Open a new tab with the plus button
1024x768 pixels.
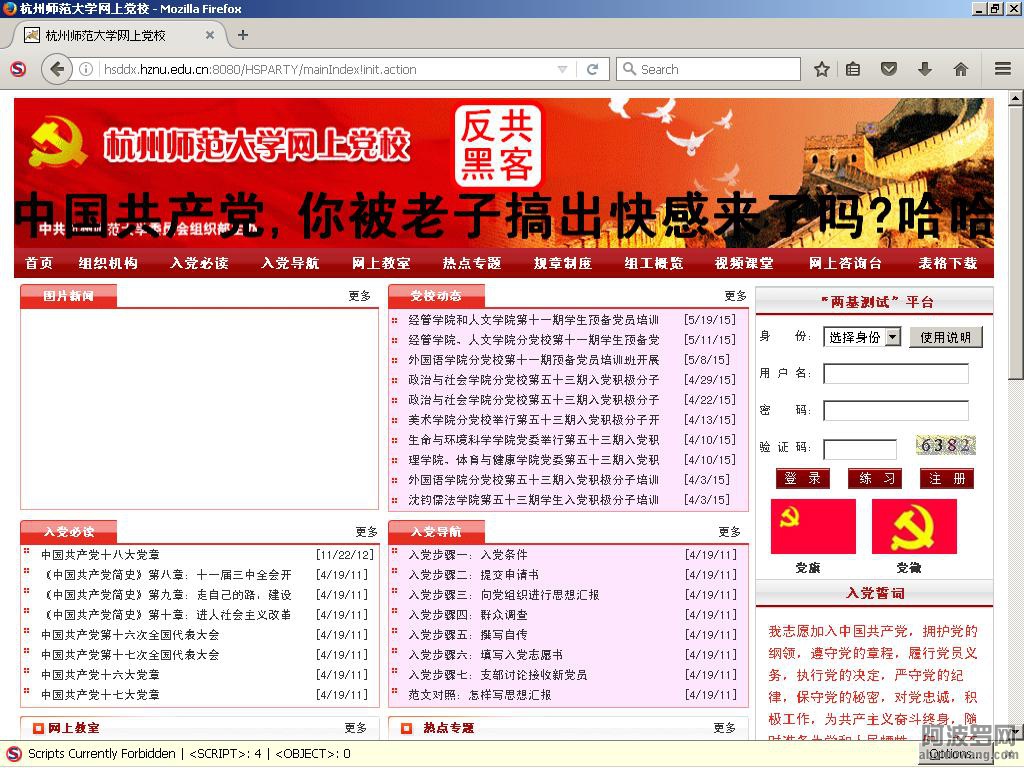click(242, 35)
